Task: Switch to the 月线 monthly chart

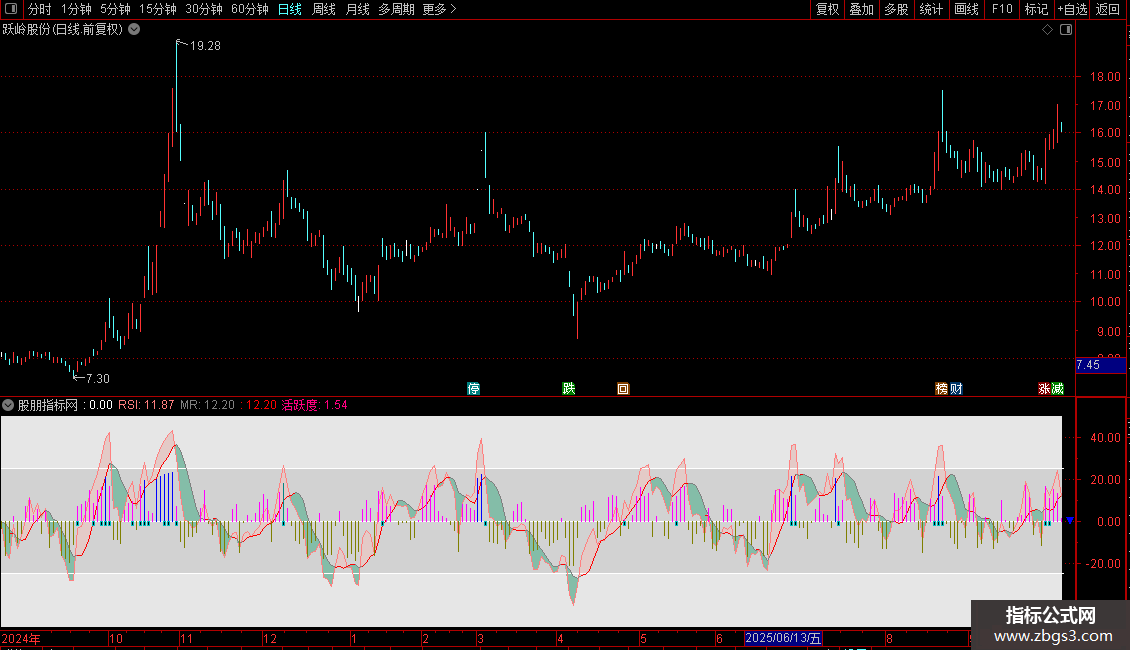Action: coord(357,9)
